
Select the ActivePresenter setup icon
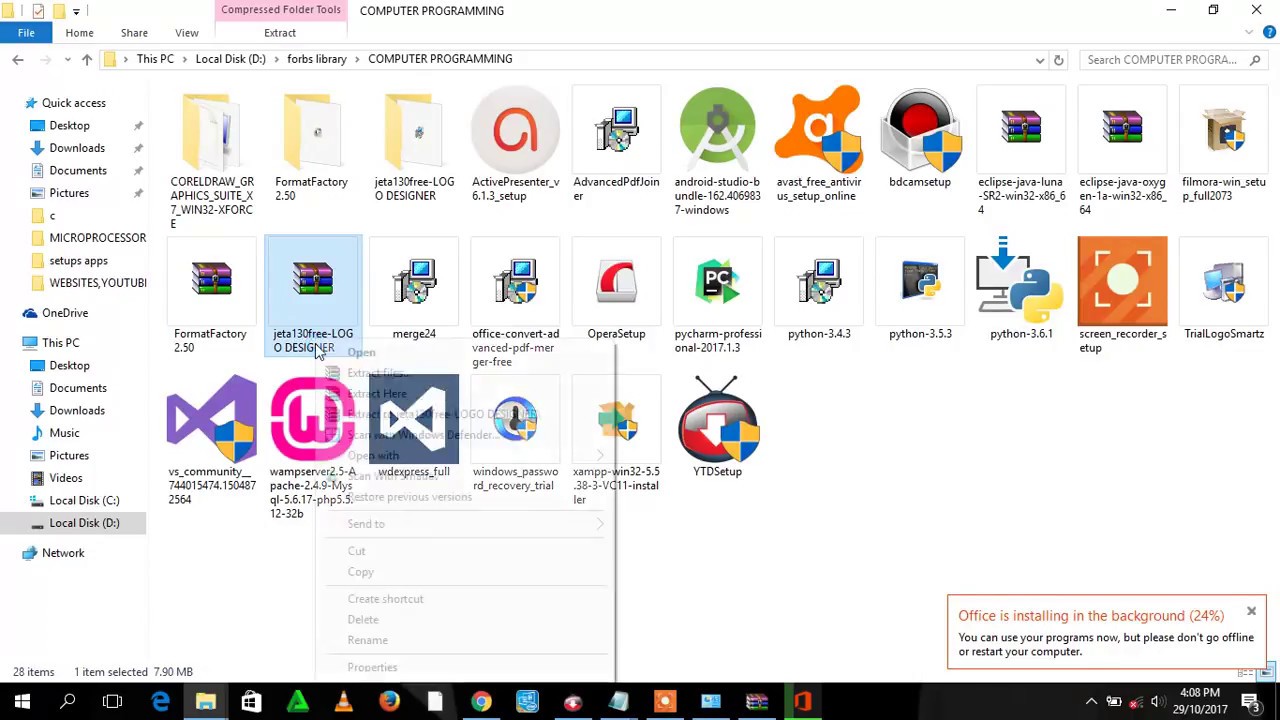pos(515,130)
